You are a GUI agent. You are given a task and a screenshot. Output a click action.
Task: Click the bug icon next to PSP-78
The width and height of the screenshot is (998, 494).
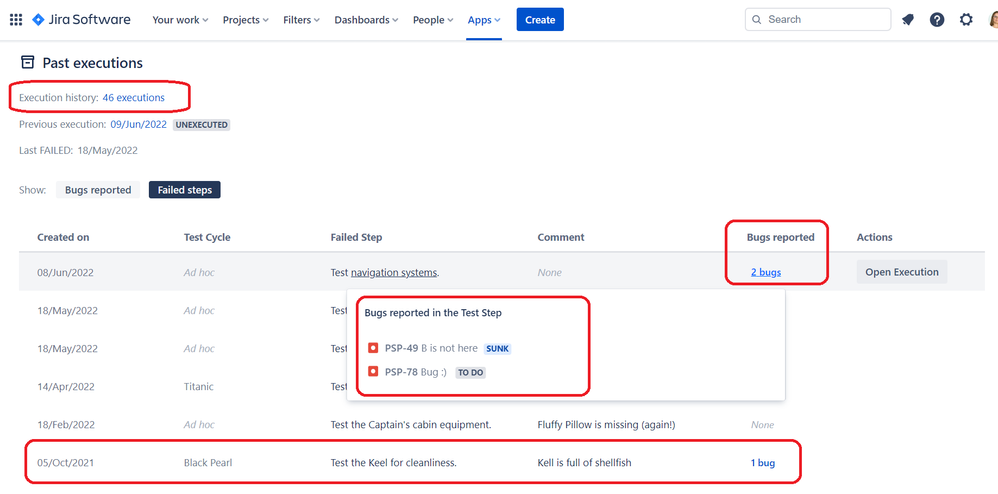pyautogui.click(x=374, y=372)
